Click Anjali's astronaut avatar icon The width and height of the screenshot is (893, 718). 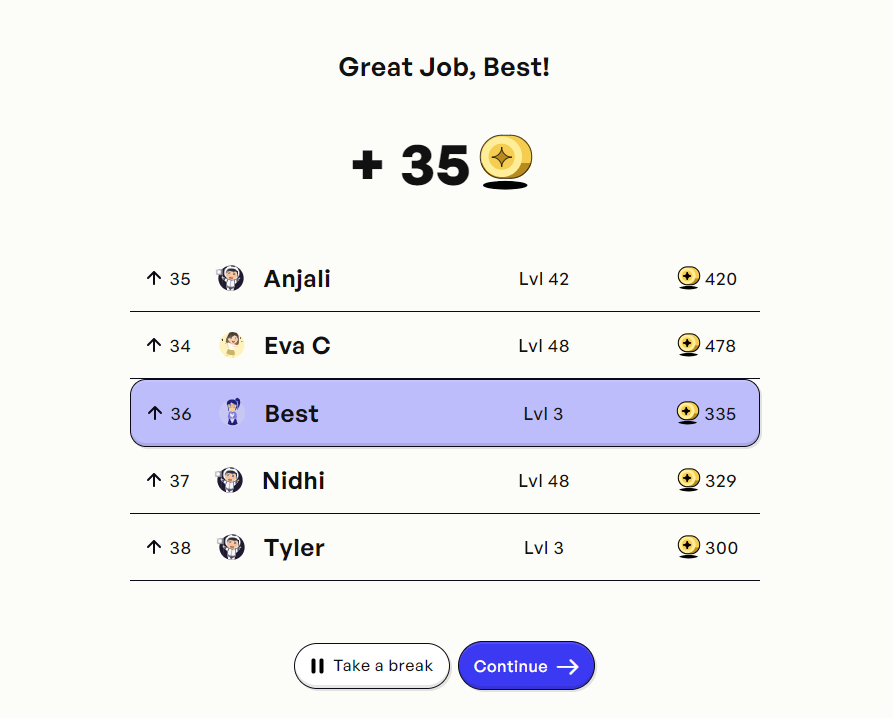[231, 279]
